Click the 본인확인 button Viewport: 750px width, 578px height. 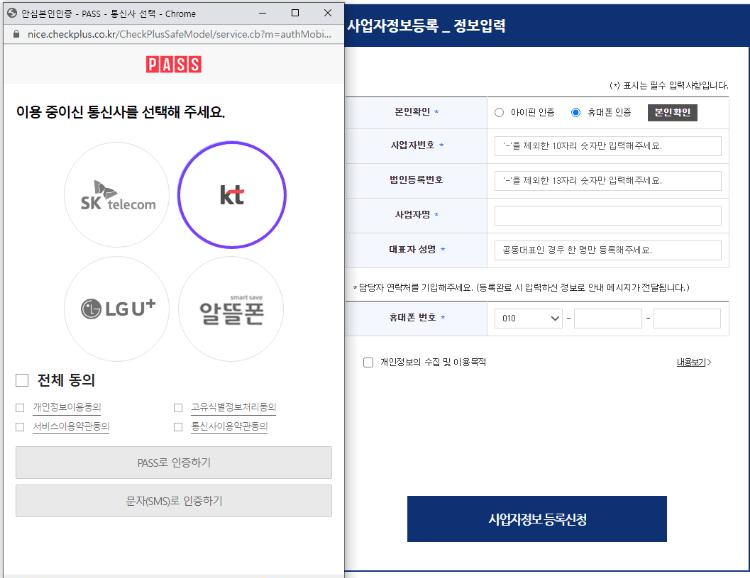click(673, 112)
